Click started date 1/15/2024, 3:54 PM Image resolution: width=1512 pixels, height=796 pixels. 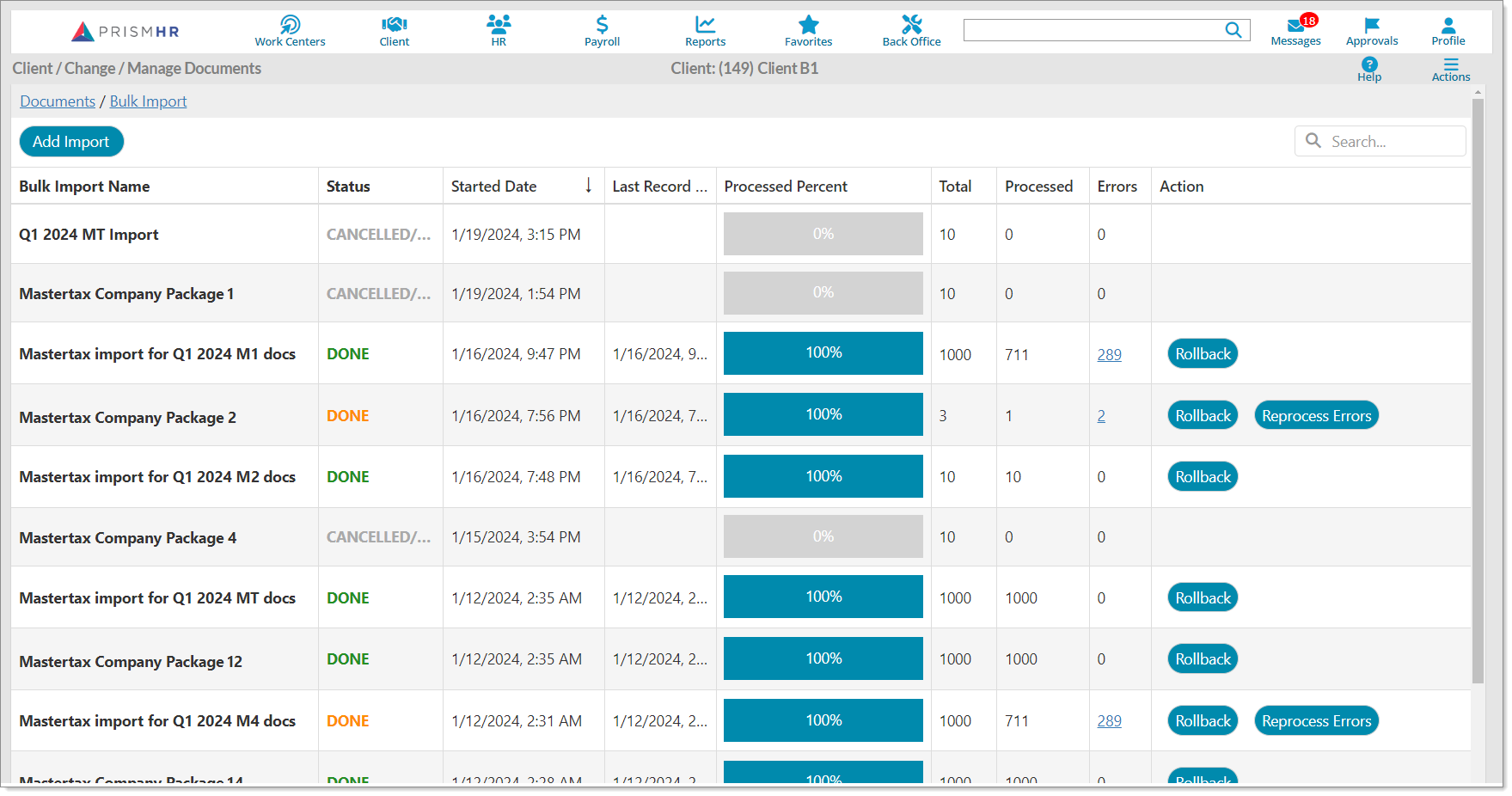516,537
